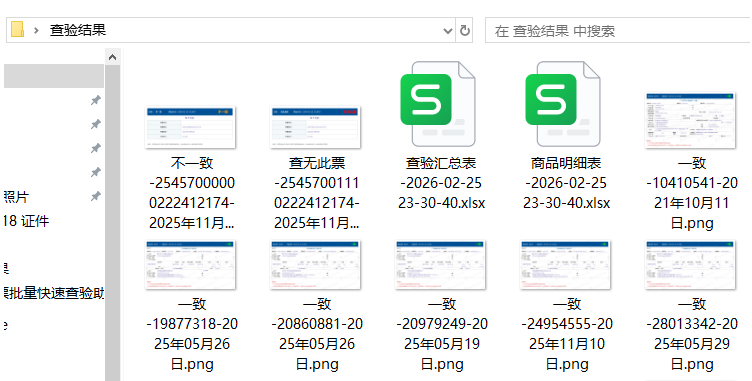Screen dimensions: 752x381
Task: Select the 一致-24954555 file name label
Action: pos(567,334)
